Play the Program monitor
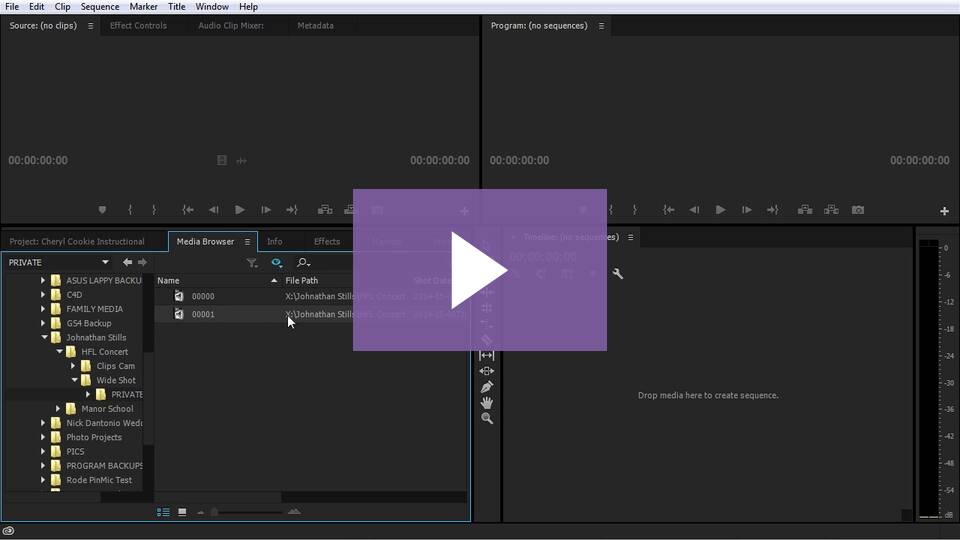 [721, 210]
